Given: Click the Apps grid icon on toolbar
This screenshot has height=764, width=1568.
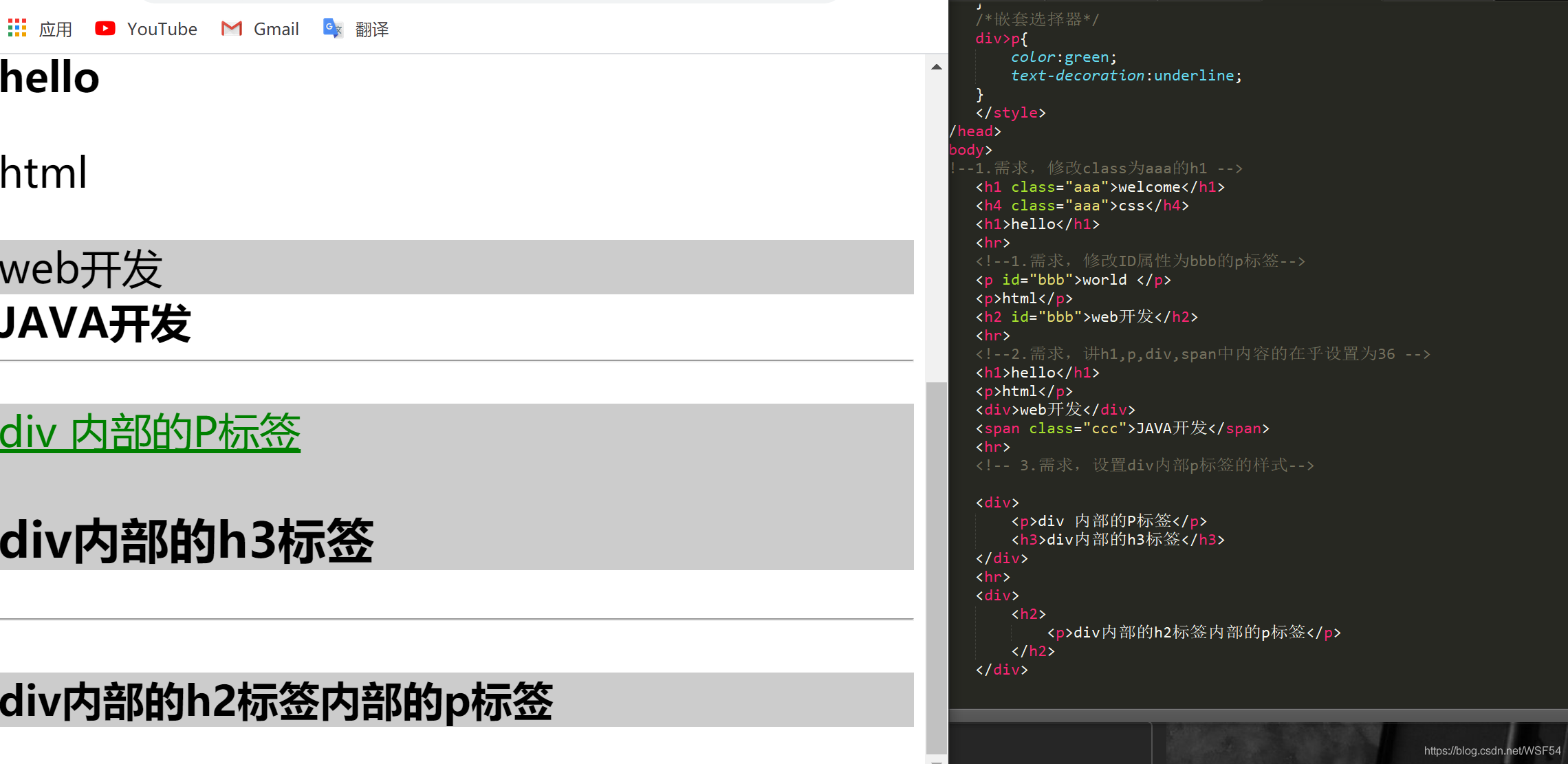Looking at the screenshot, I should (x=17, y=27).
